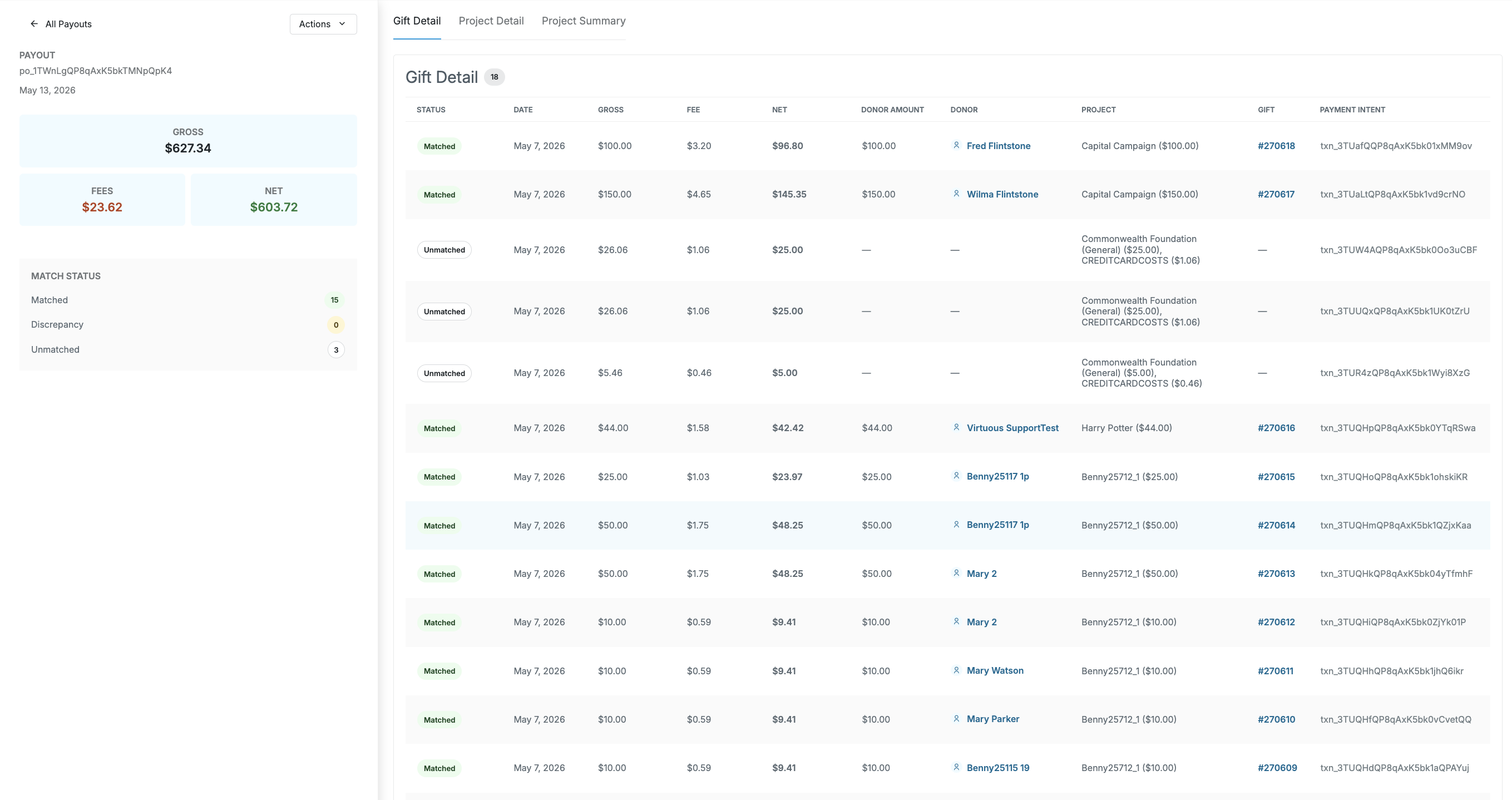This screenshot has width=1512, height=800.
Task: Click the STATUS column header
Action: point(431,110)
